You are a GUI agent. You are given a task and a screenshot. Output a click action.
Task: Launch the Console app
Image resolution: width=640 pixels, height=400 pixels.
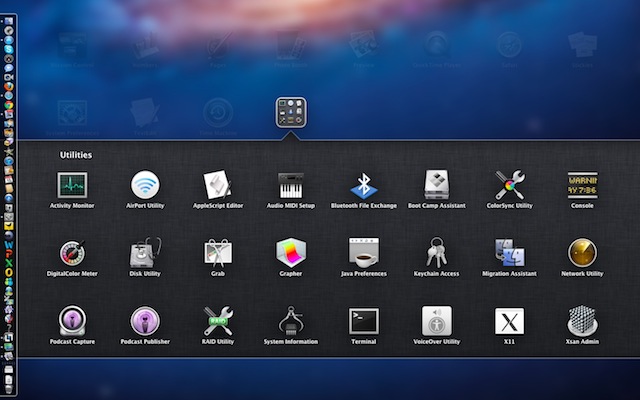(x=582, y=185)
